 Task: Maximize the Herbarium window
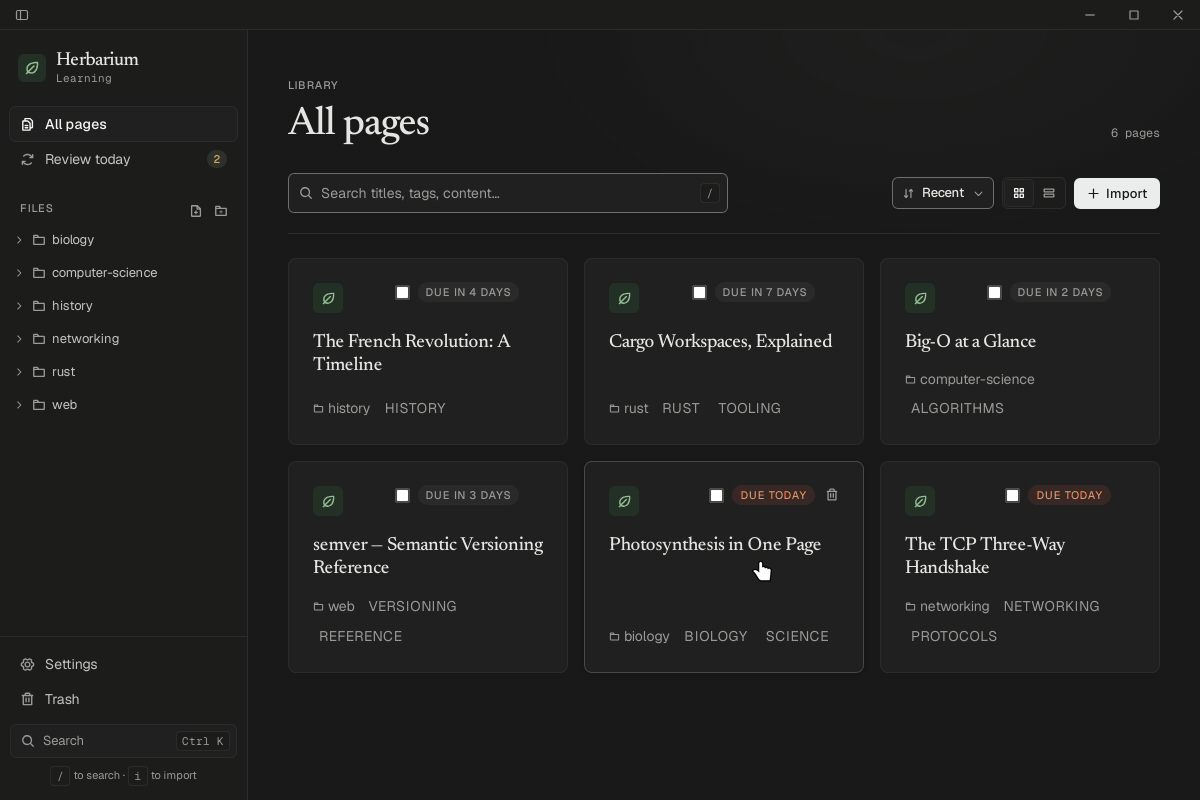(1134, 15)
